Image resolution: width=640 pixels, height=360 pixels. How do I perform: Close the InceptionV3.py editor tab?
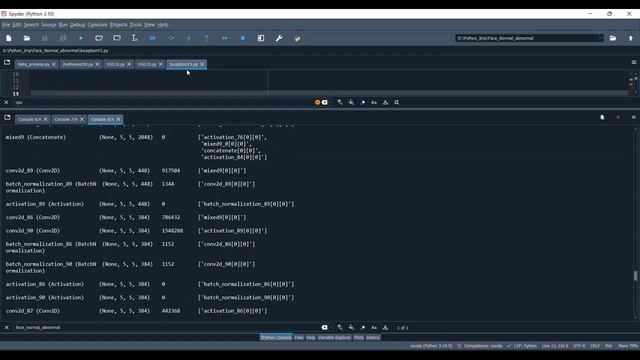[202, 64]
